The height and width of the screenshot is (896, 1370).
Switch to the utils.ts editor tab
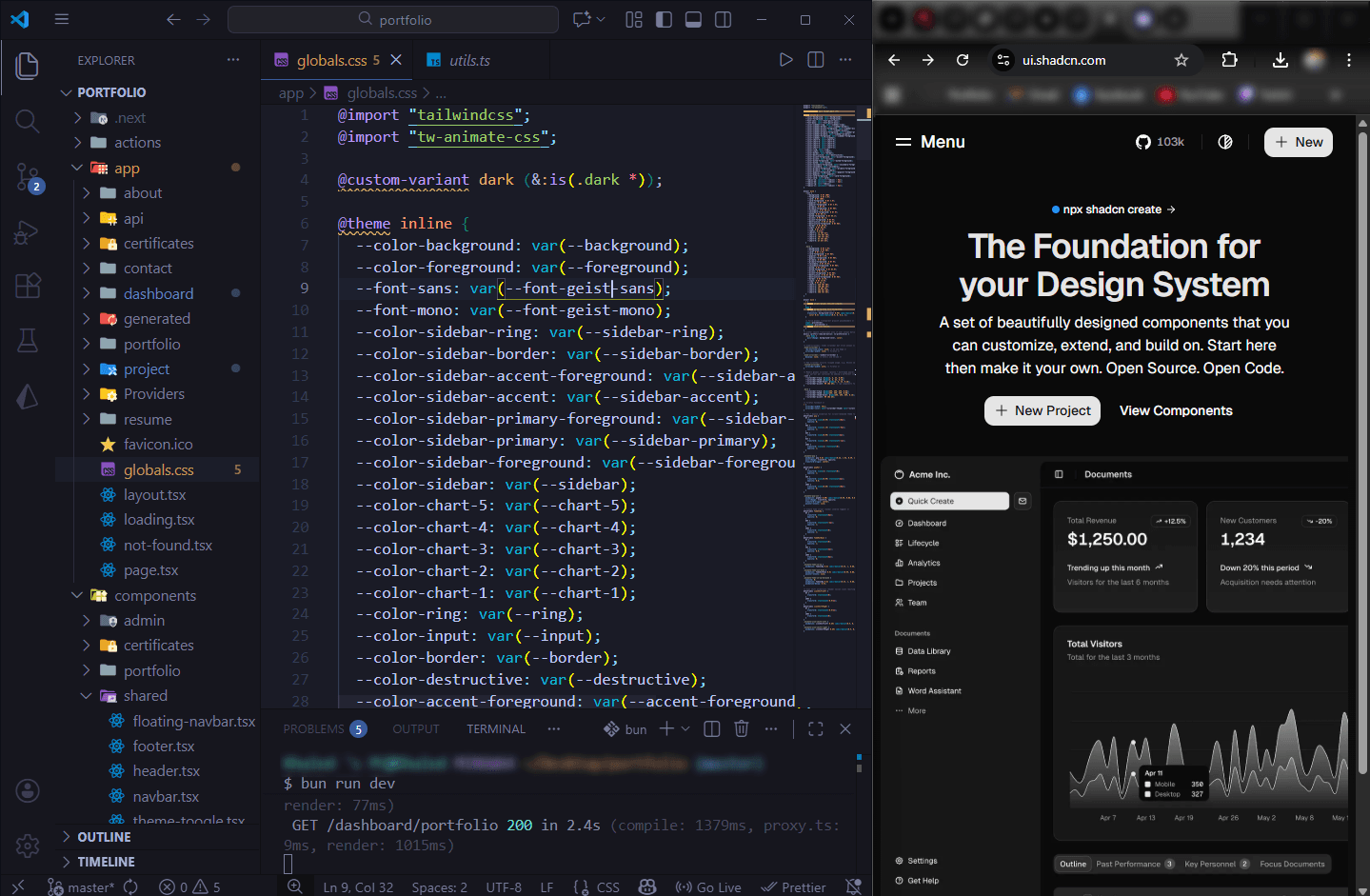[468, 60]
